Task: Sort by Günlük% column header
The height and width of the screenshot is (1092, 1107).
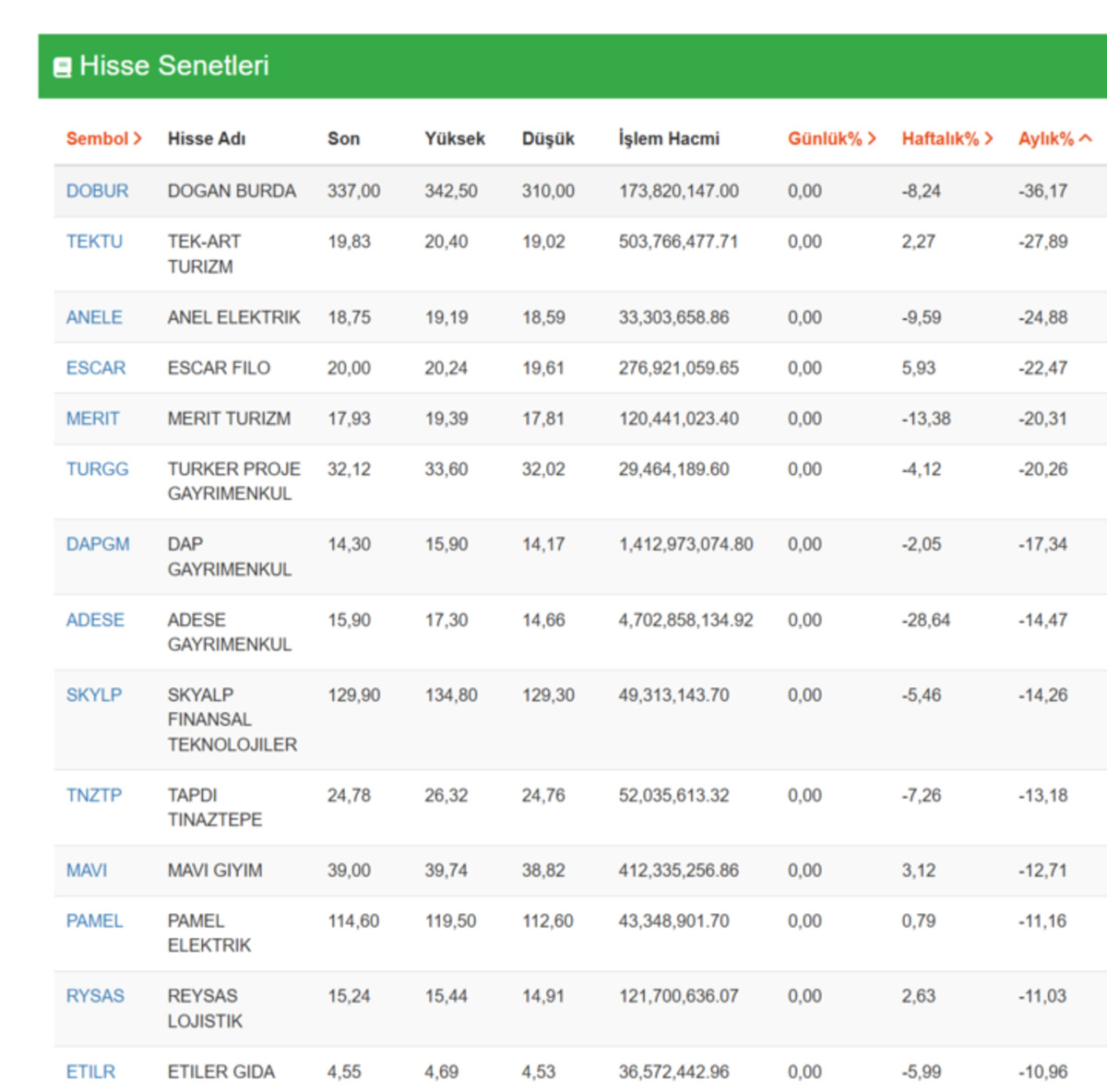Action: pos(831,138)
